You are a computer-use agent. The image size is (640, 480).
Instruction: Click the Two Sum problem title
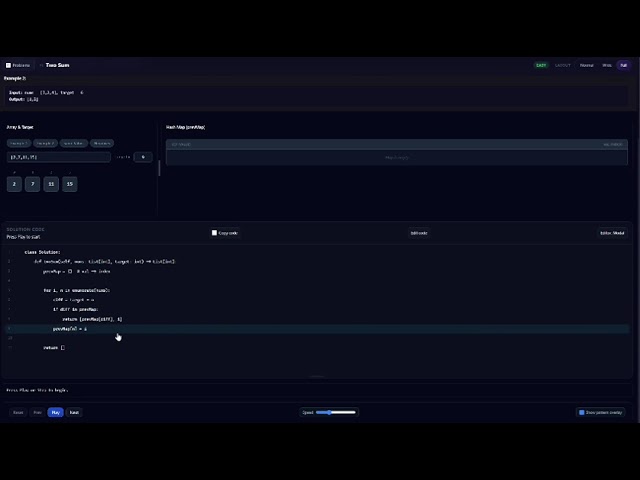pyautogui.click(x=58, y=65)
